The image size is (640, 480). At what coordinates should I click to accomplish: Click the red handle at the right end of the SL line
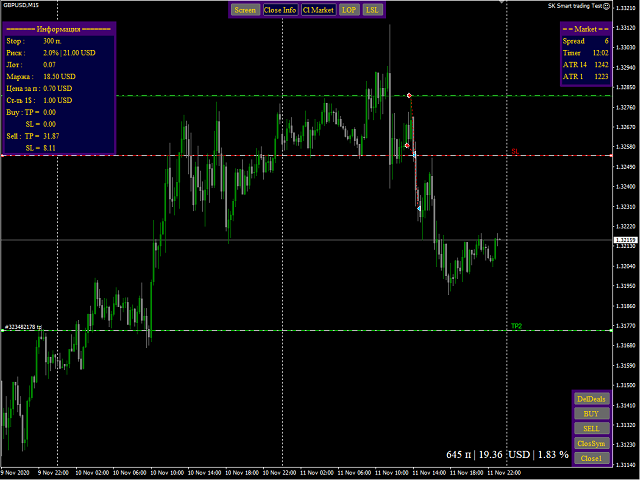coord(611,156)
